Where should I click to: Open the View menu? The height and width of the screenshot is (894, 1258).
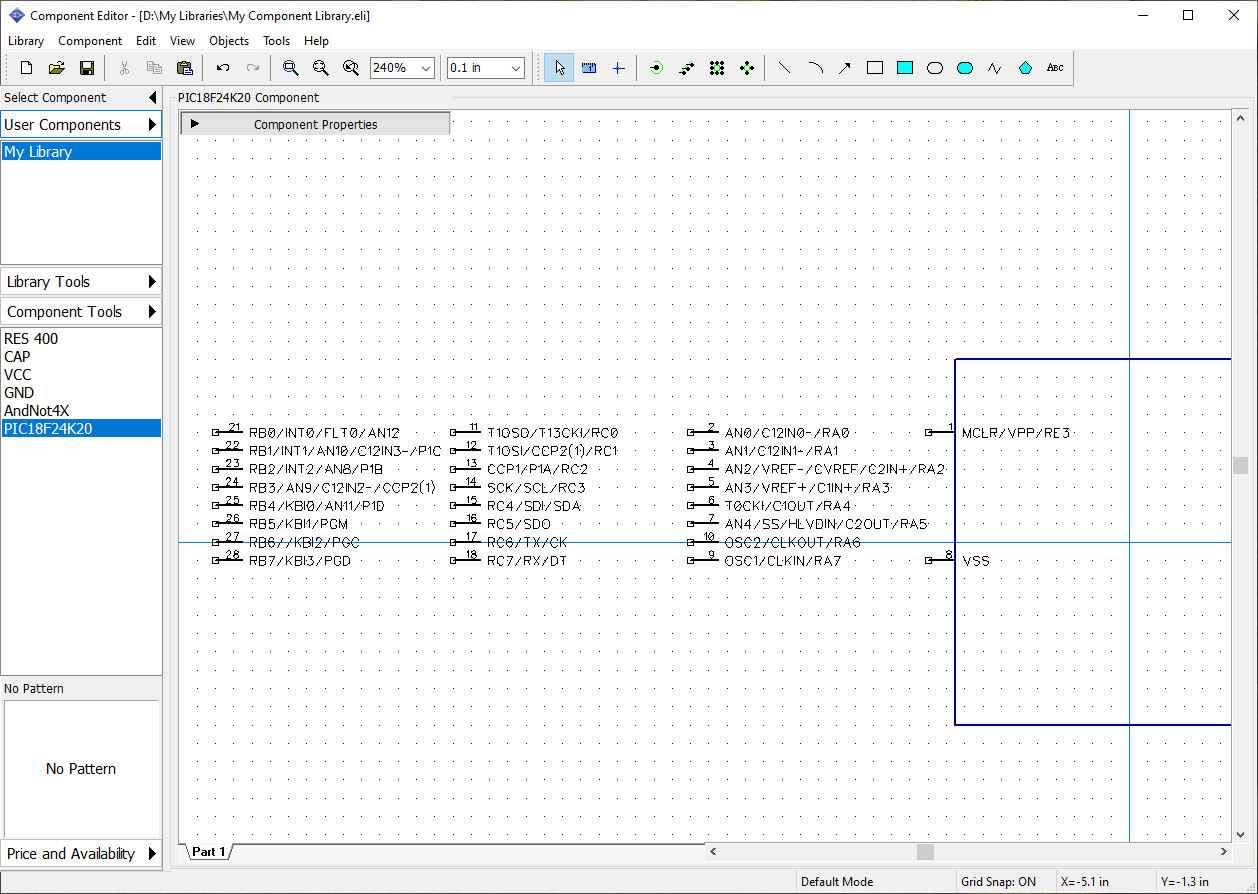pos(182,41)
